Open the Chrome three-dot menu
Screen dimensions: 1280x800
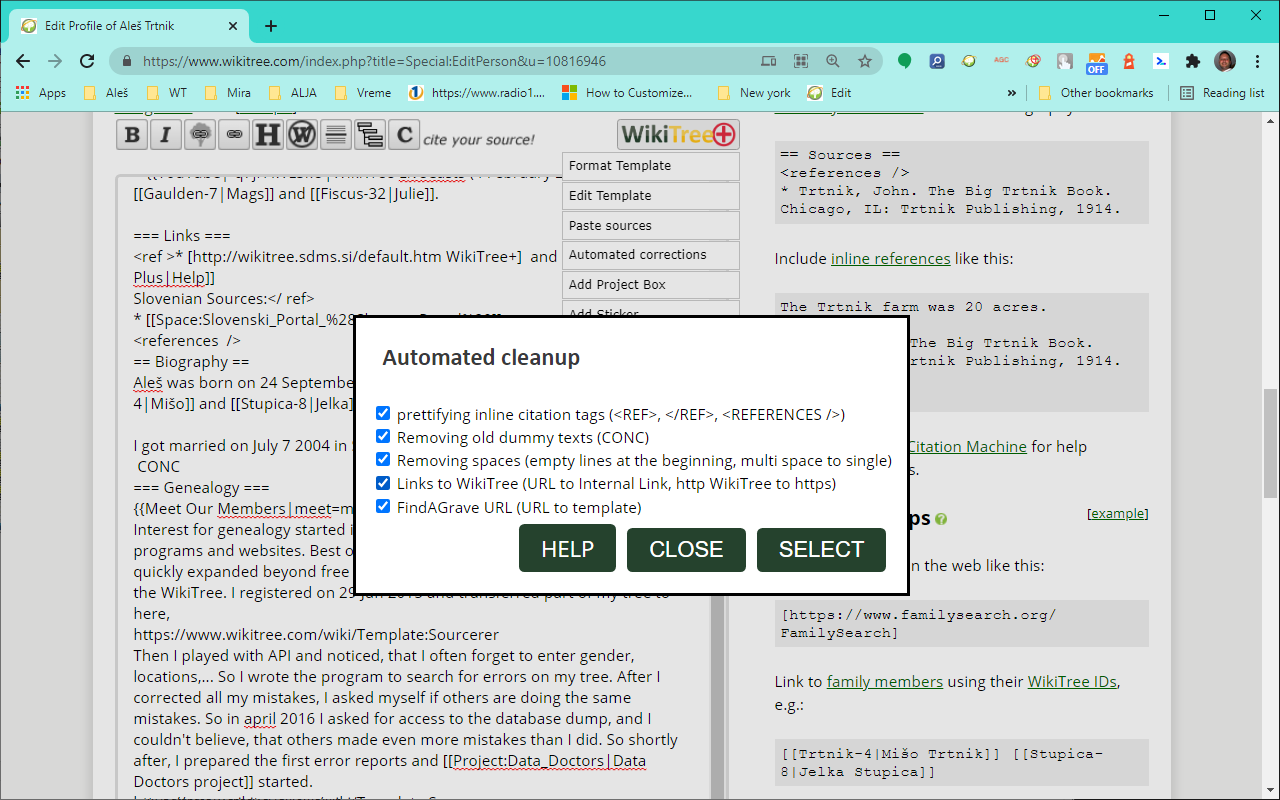(x=1256, y=61)
